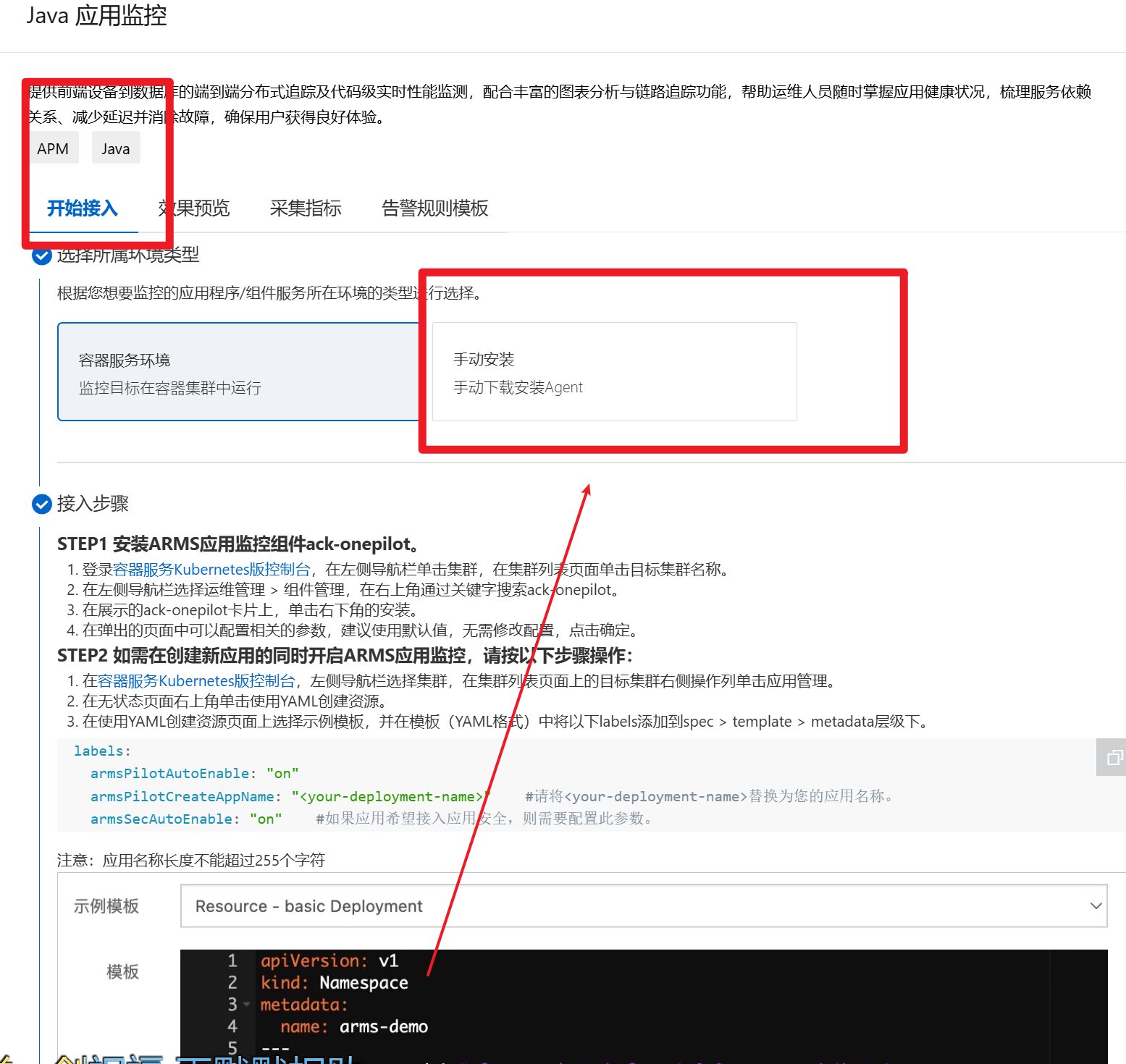Click the STEP2 heading text
The image size is (1126, 1064).
[x=345, y=656]
